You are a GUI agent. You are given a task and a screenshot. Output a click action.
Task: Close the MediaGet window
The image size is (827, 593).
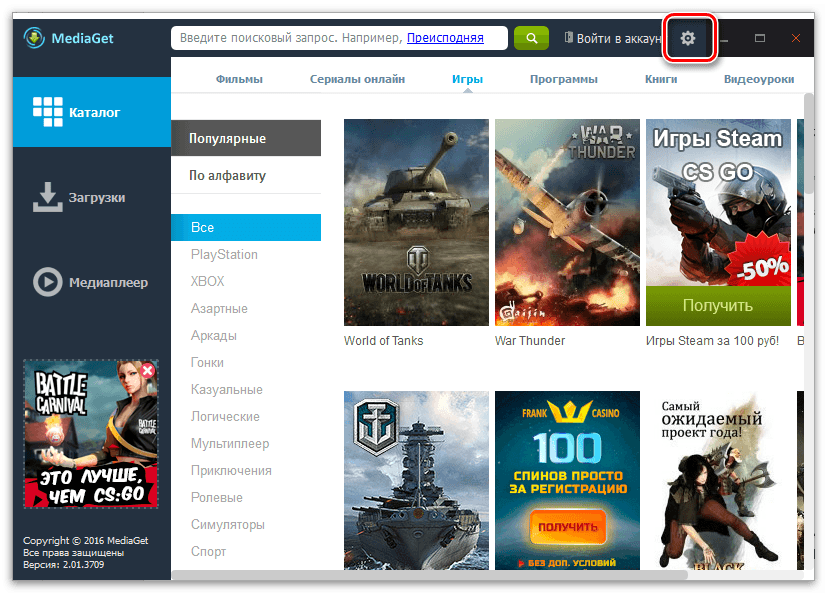(x=796, y=38)
